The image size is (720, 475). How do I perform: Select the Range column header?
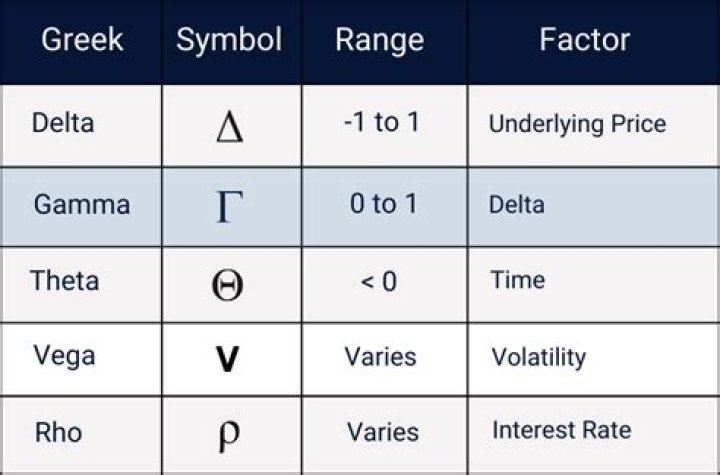click(x=380, y=41)
